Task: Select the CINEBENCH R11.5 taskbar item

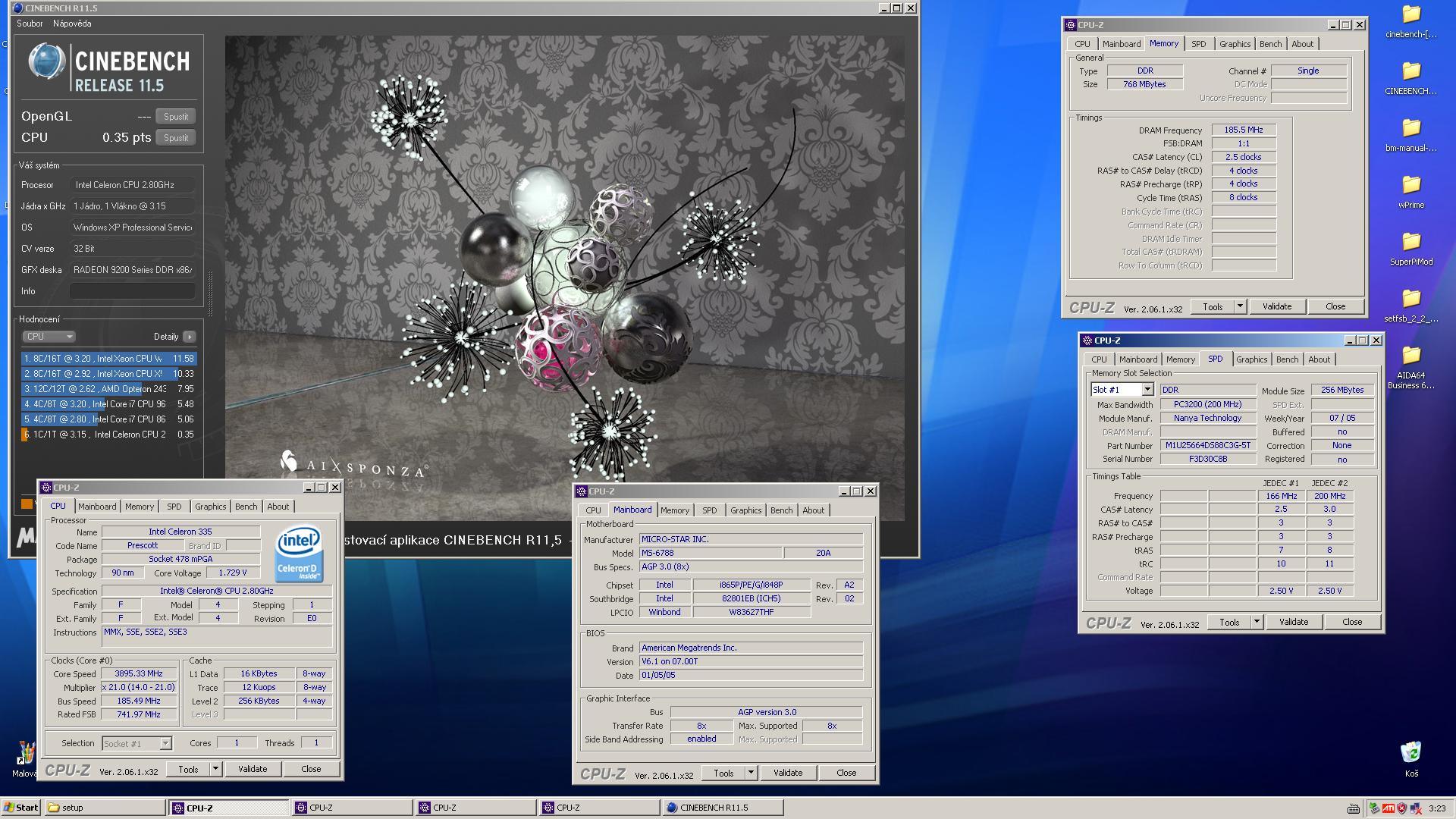Action: (x=723, y=808)
